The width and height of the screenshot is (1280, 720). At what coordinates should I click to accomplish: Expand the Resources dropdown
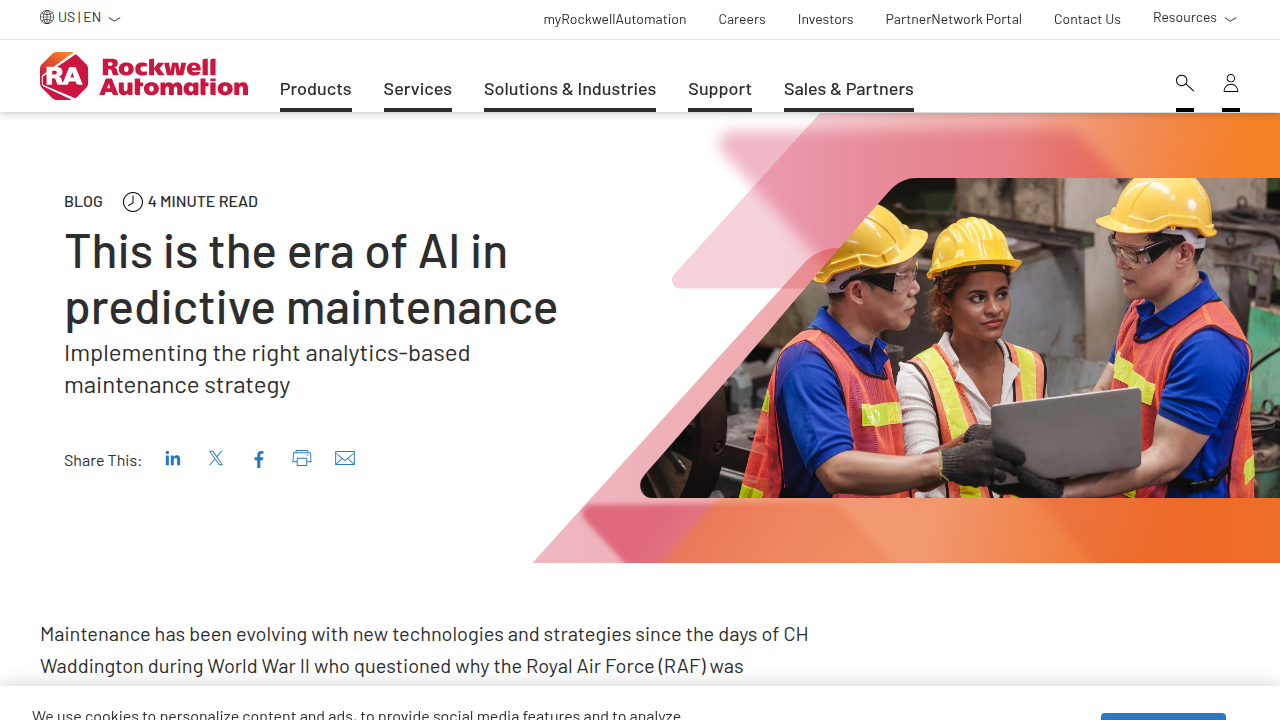tap(1194, 18)
